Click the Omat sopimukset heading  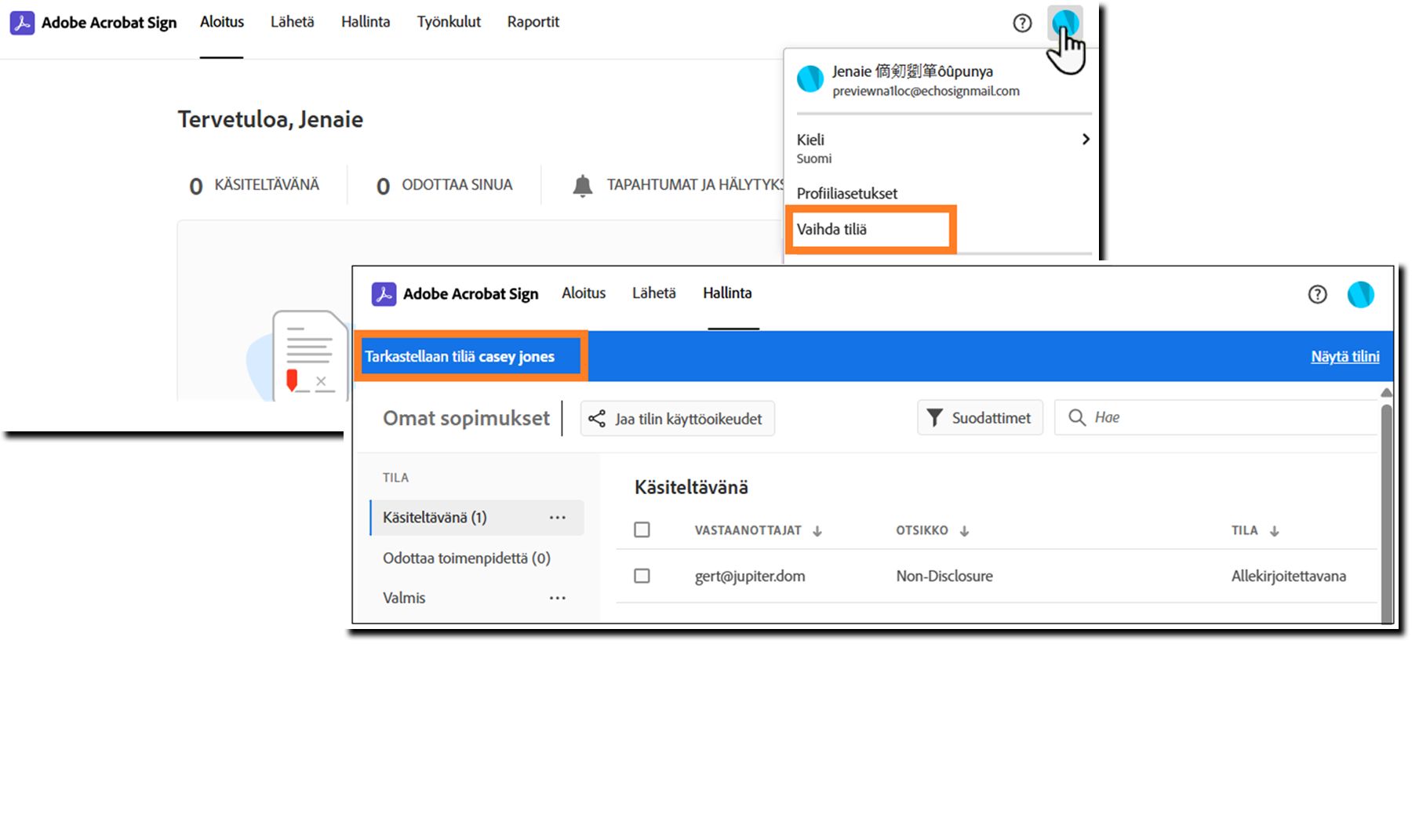coord(466,418)
